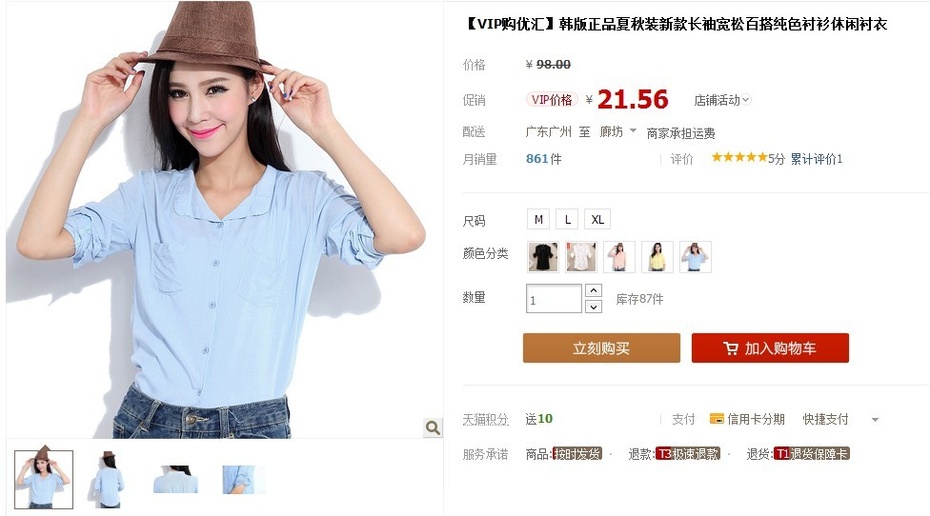Click the VIP价格 price tag badge

(552, 100)
